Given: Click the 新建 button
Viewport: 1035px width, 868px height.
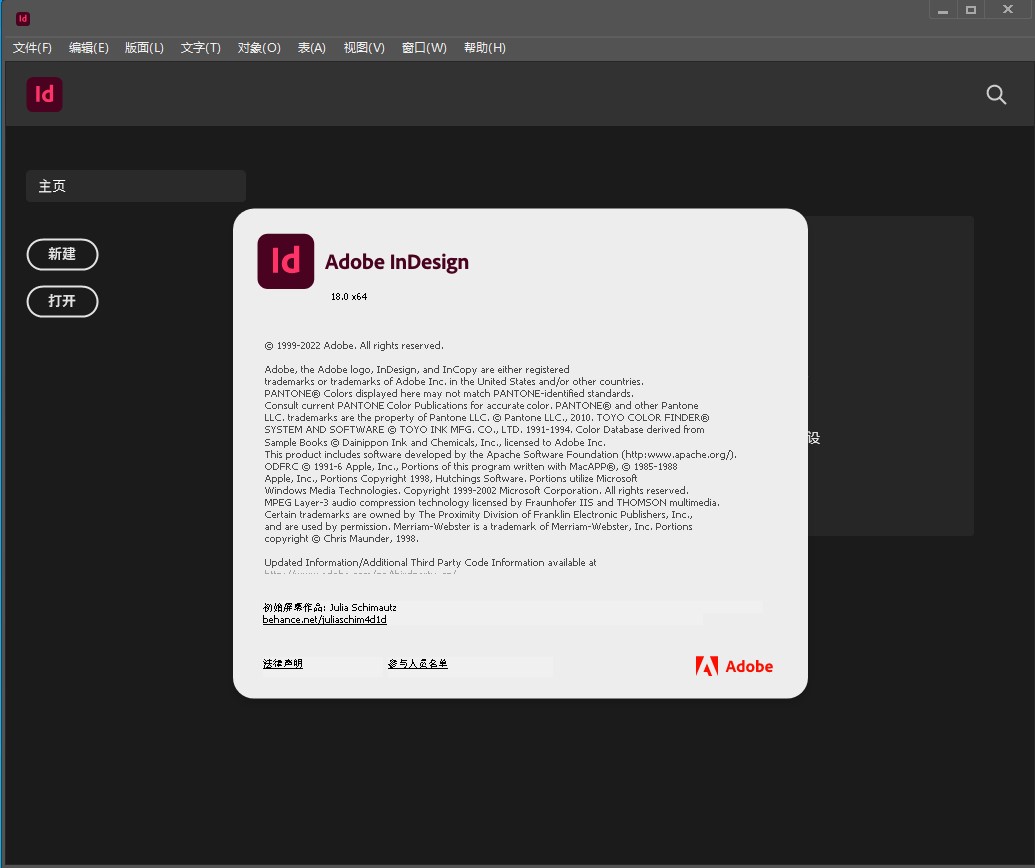Looking at the screenshot, I should pos(62,254).
